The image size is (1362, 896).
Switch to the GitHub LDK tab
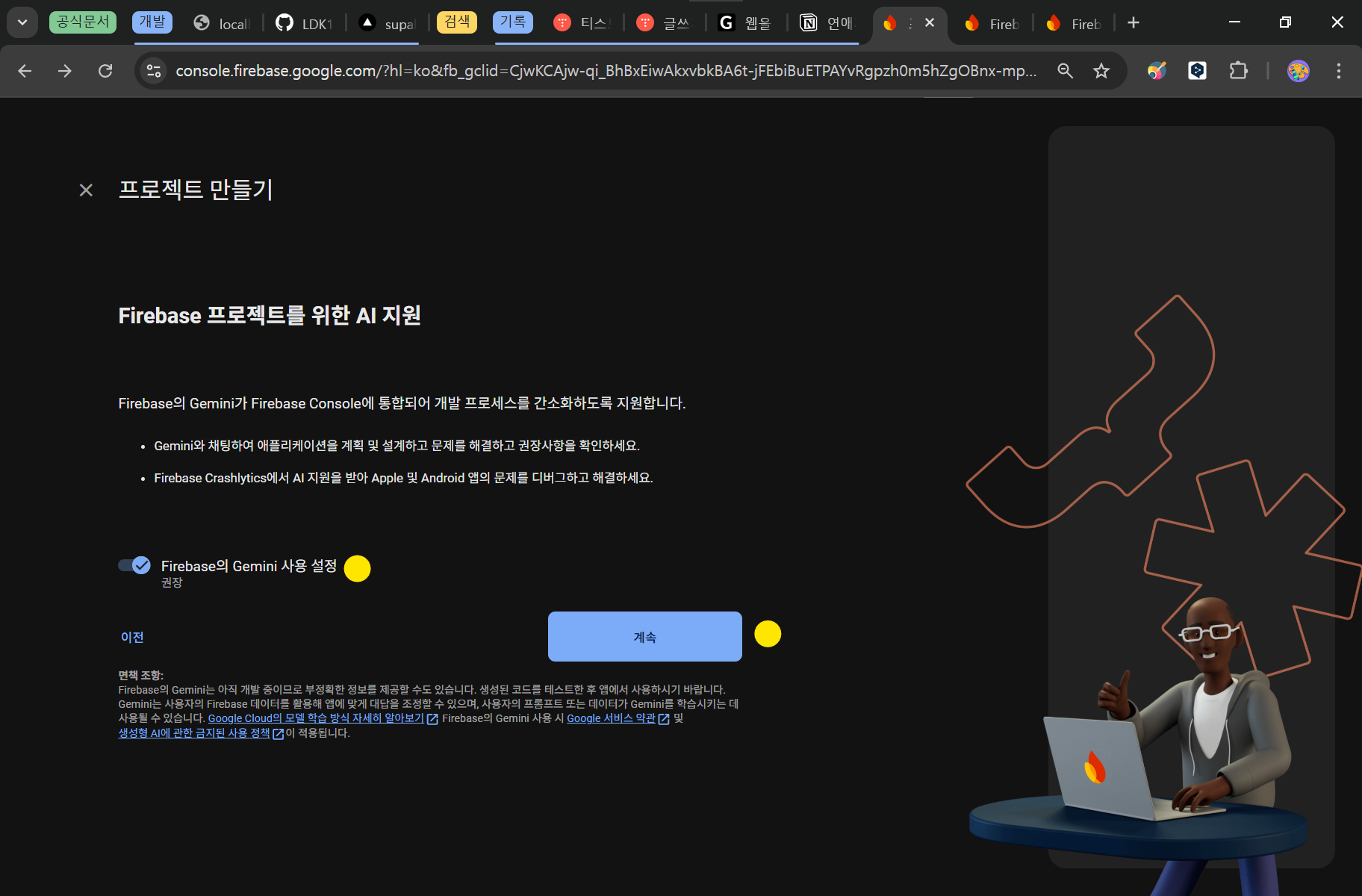tap(304, 23)
